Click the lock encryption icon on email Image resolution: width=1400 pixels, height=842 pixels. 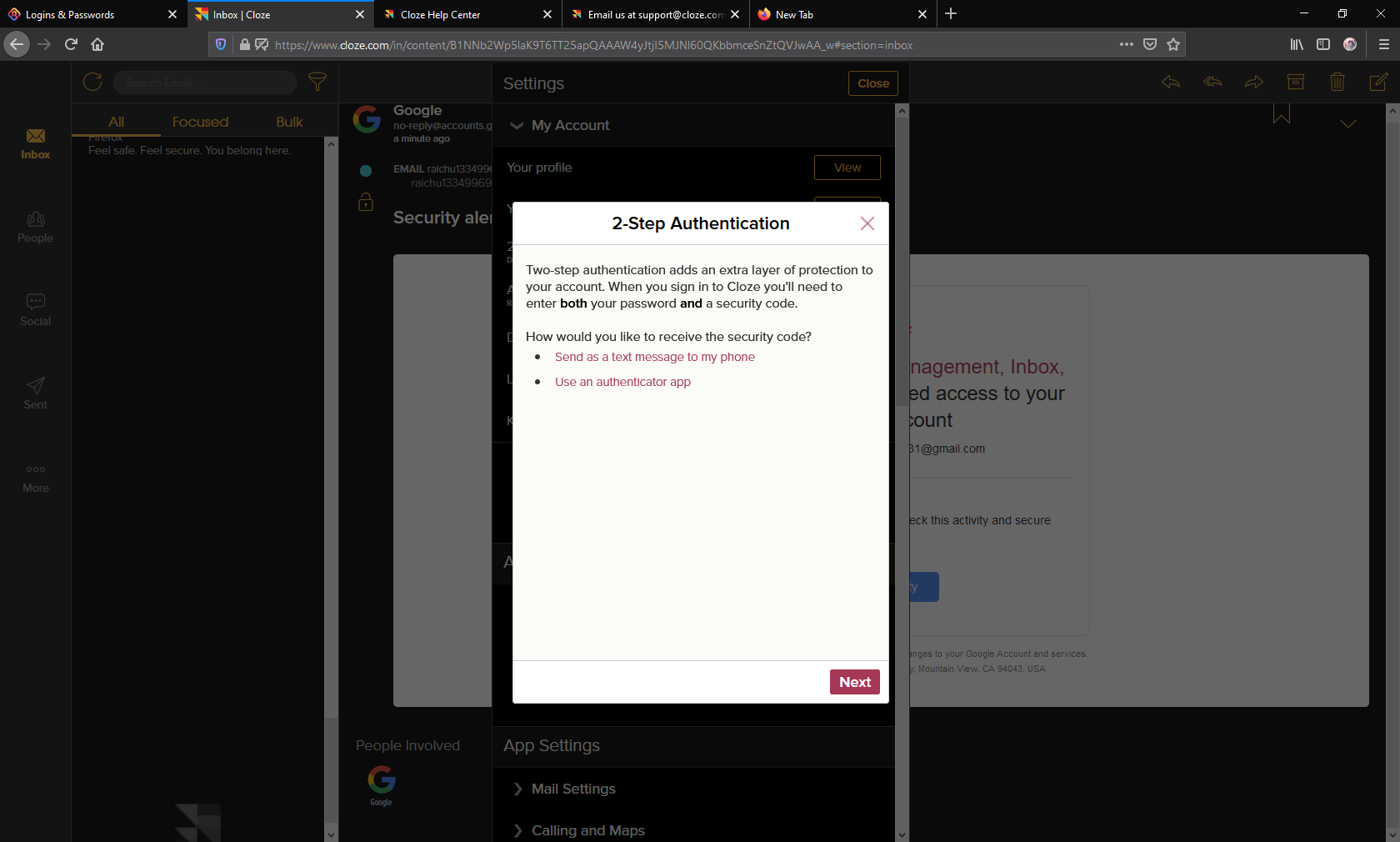point(366,203)
